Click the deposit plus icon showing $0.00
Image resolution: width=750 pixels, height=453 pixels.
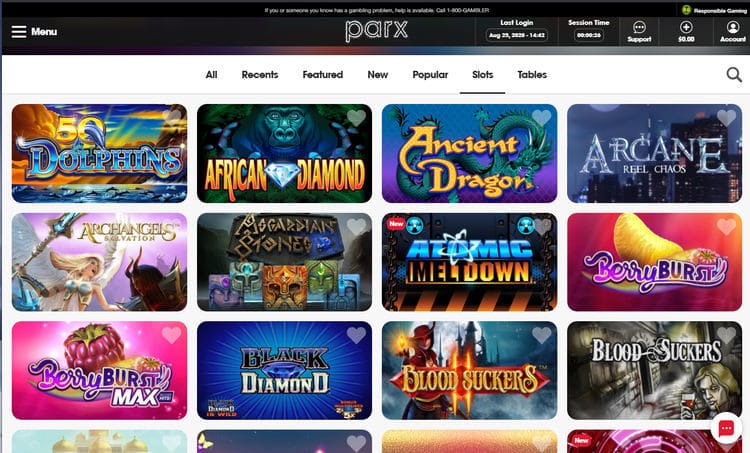(x=686, y=27)
